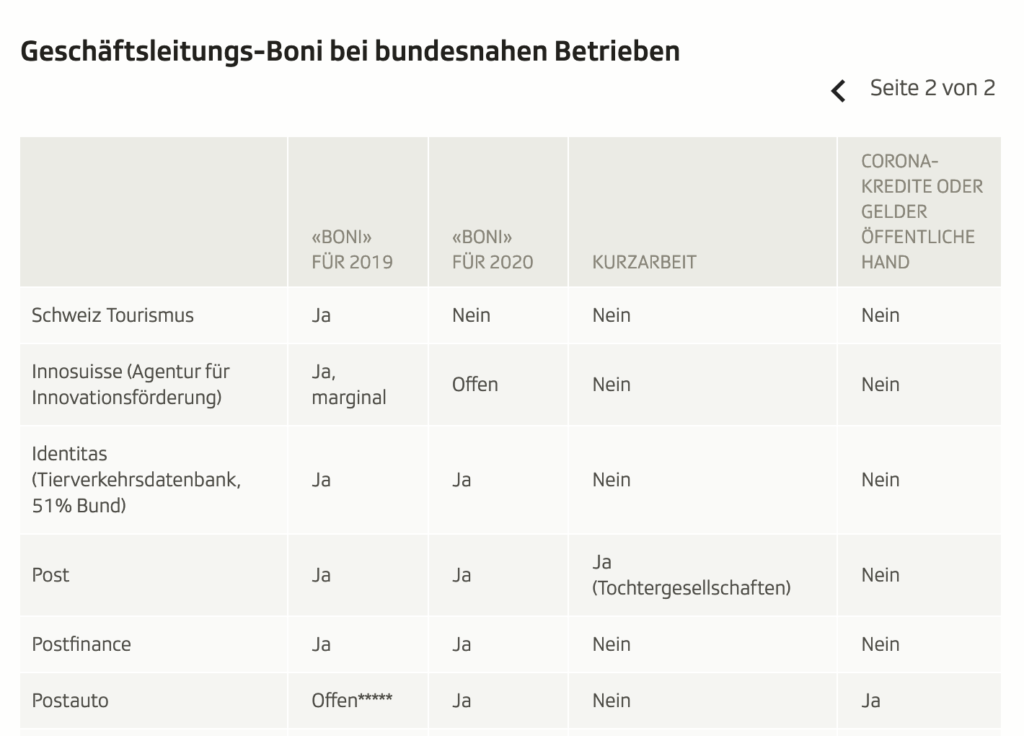
Task: Select the "Schweiz Tourismus" row label
Action: click(113, 315)
